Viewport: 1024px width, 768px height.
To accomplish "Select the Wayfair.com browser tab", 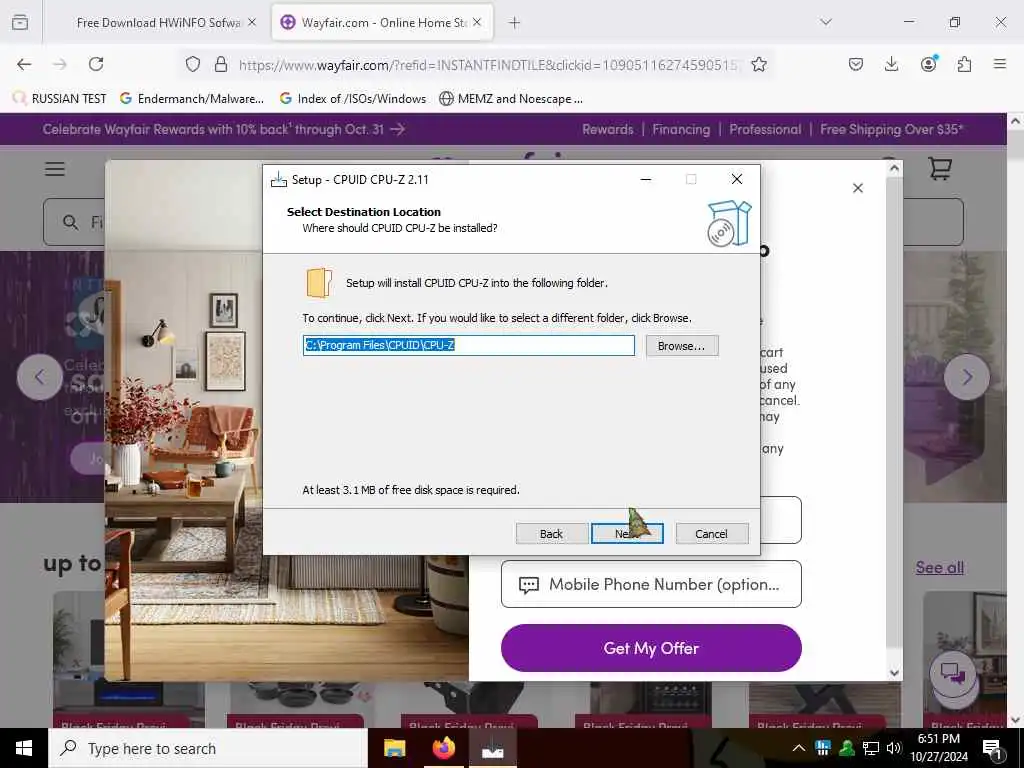I will coord(382,23).
